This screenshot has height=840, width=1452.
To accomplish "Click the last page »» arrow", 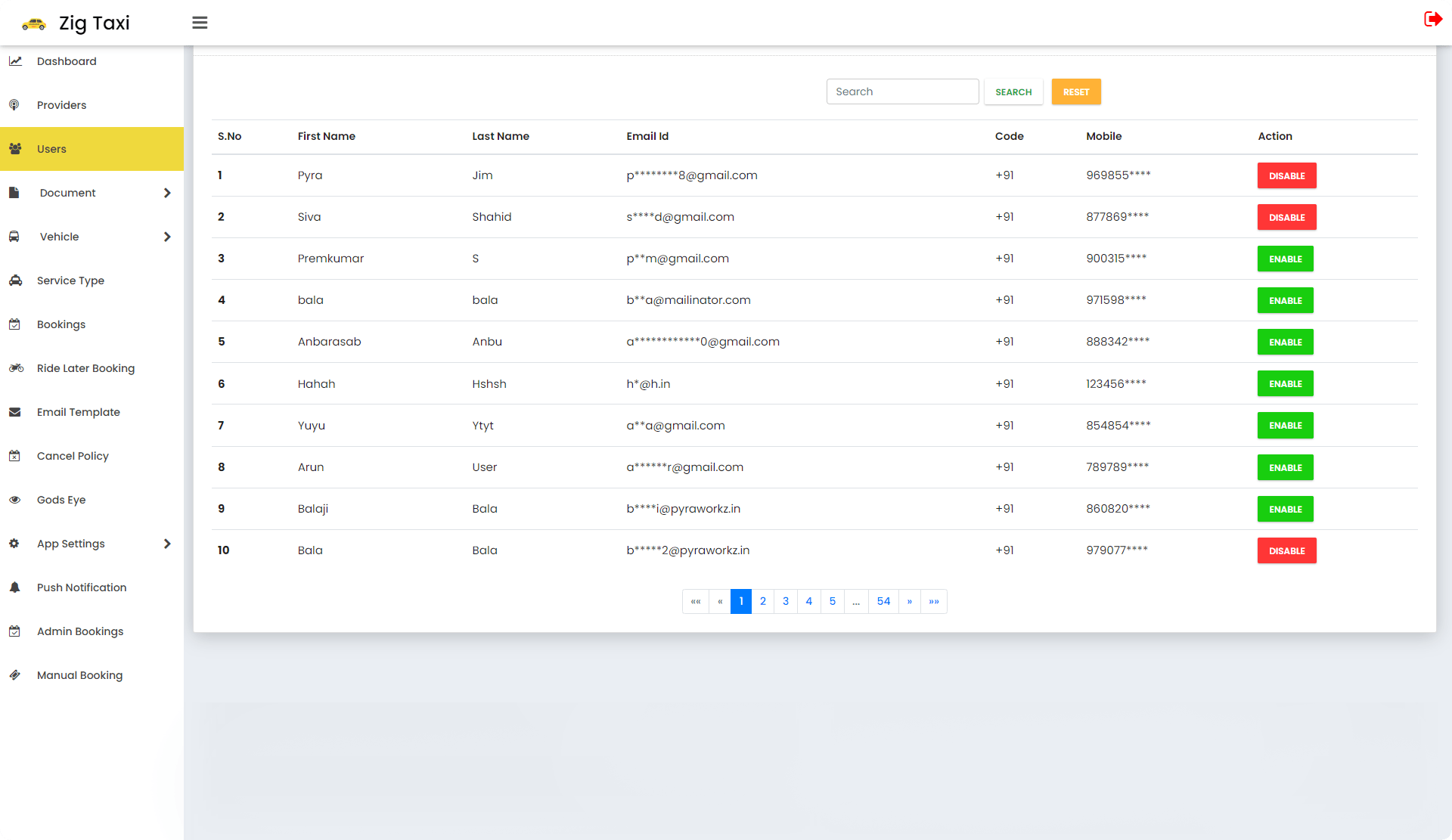I will pyautogui.click(x=934, y=601).
